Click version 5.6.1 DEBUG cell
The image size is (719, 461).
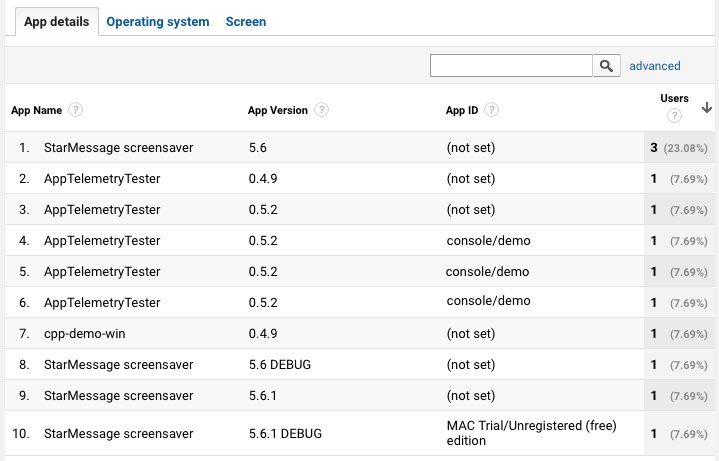click(x=285, y=433)
